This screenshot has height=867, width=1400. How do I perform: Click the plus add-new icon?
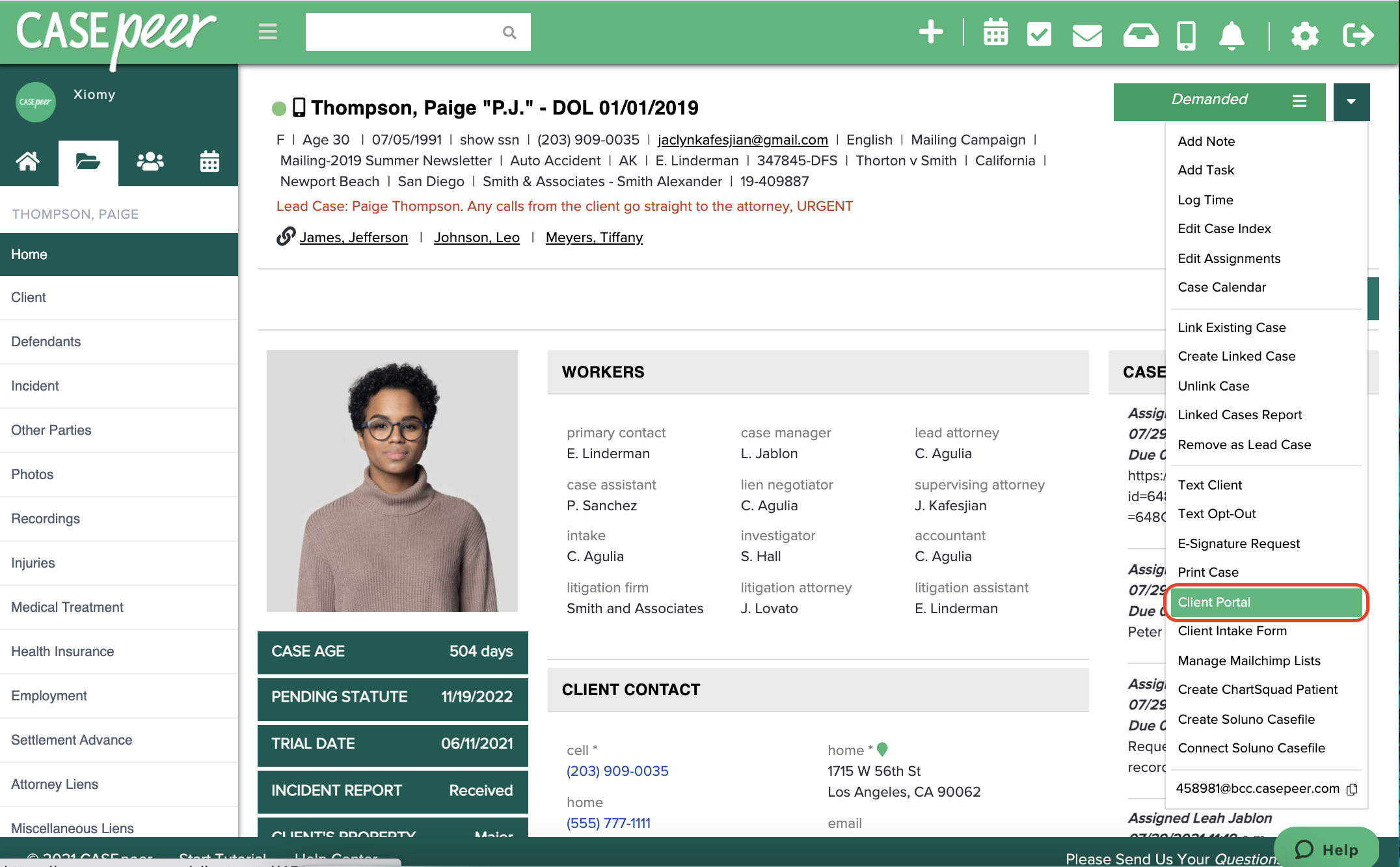click(x=931, y=33)
